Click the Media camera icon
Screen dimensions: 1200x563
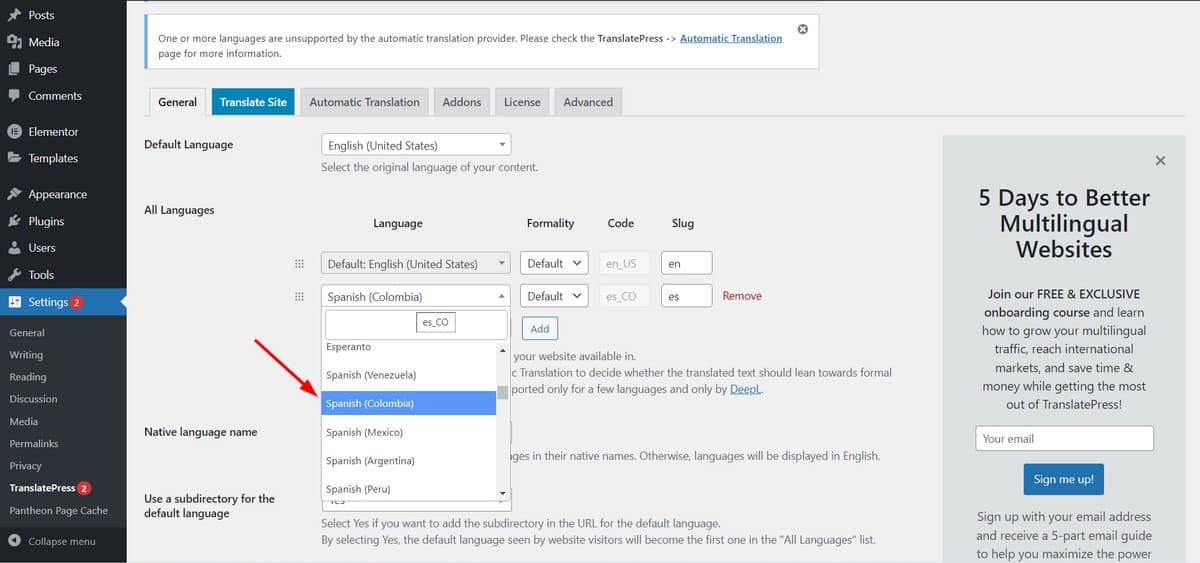click(14, 42)
